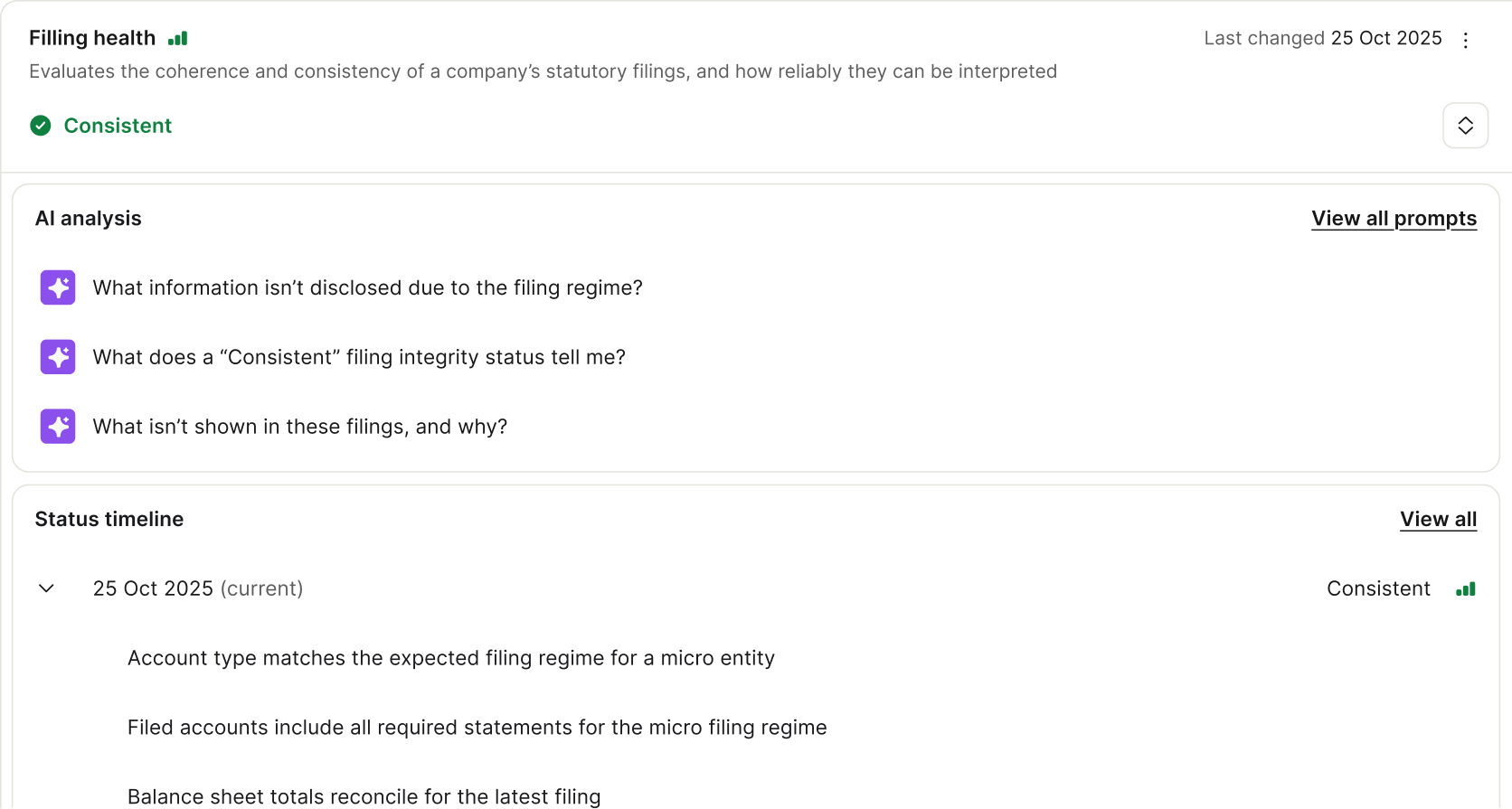Select the balance sheet totals reconcile item
Screen dimensions: 1512x809
click(364, 796)
